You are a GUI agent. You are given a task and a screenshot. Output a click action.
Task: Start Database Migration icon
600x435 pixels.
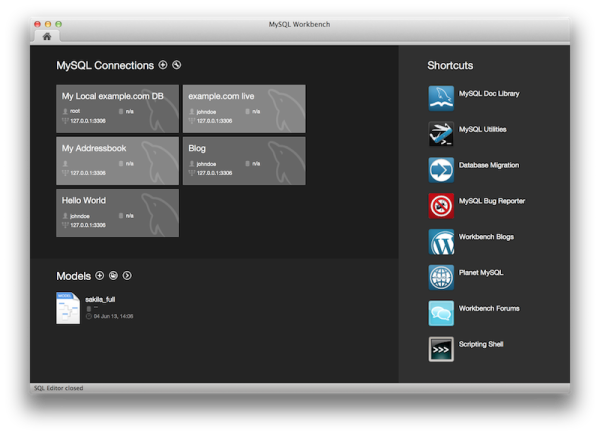[441, 170]
